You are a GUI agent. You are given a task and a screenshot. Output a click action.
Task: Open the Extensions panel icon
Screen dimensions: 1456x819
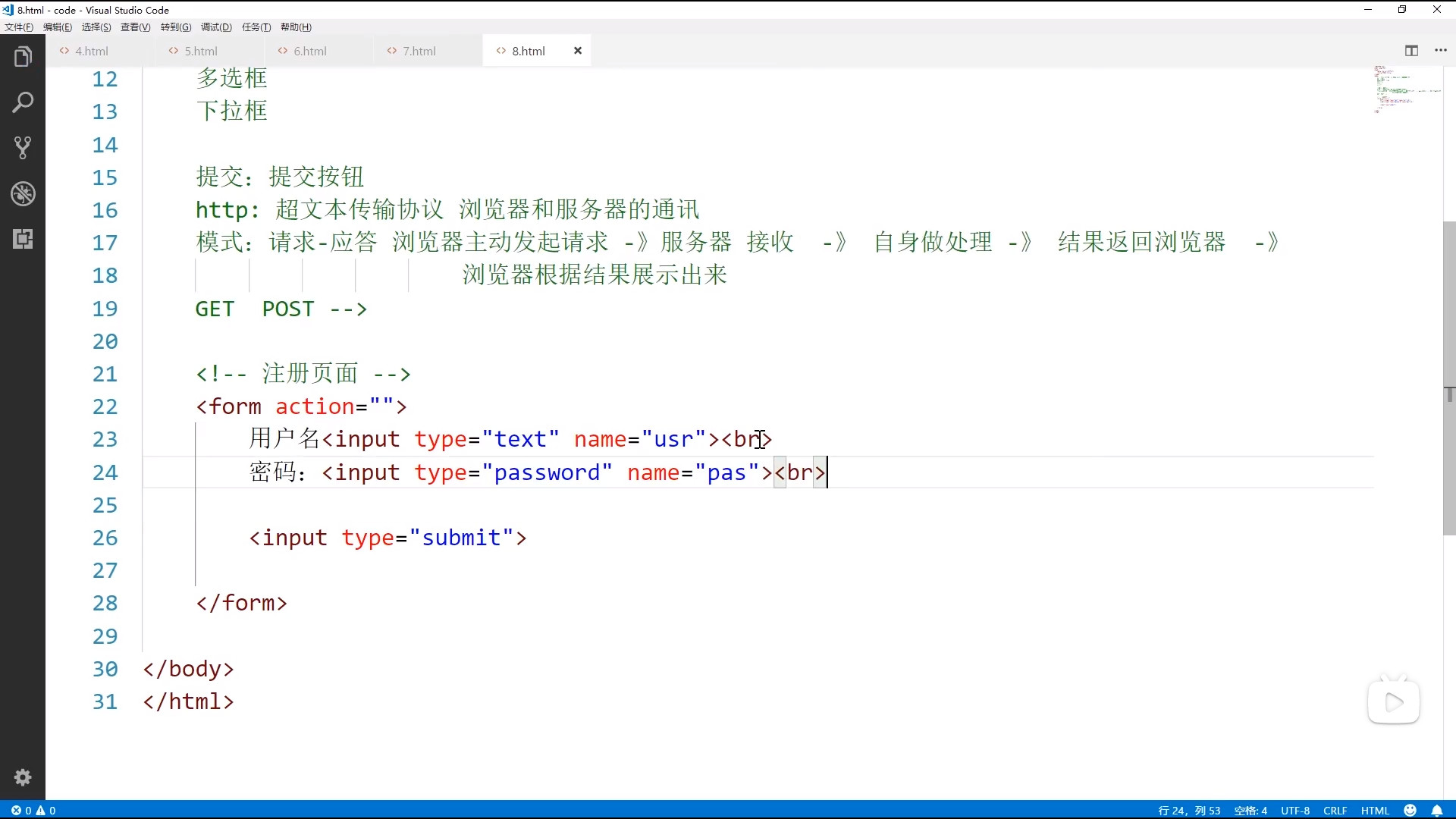click(x=23, y=240)
